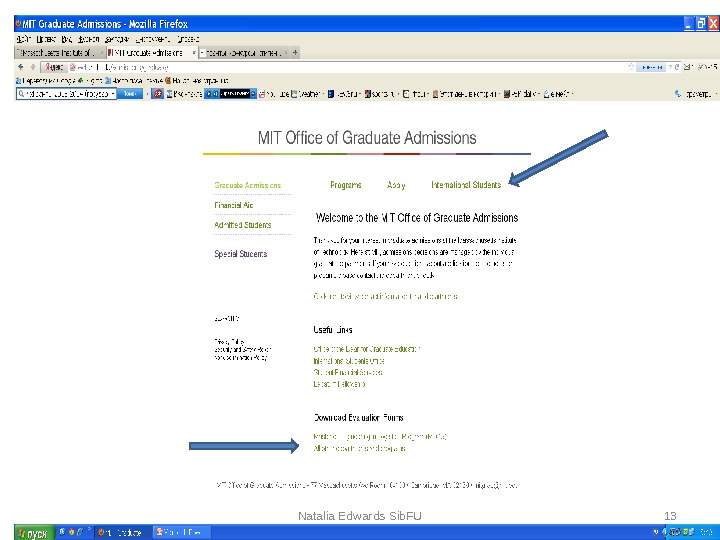Image resolution: width=720 pixels, height=540 pixels.
Task: Open the last menu bar item (Help)
Action: tap(188, 39)
